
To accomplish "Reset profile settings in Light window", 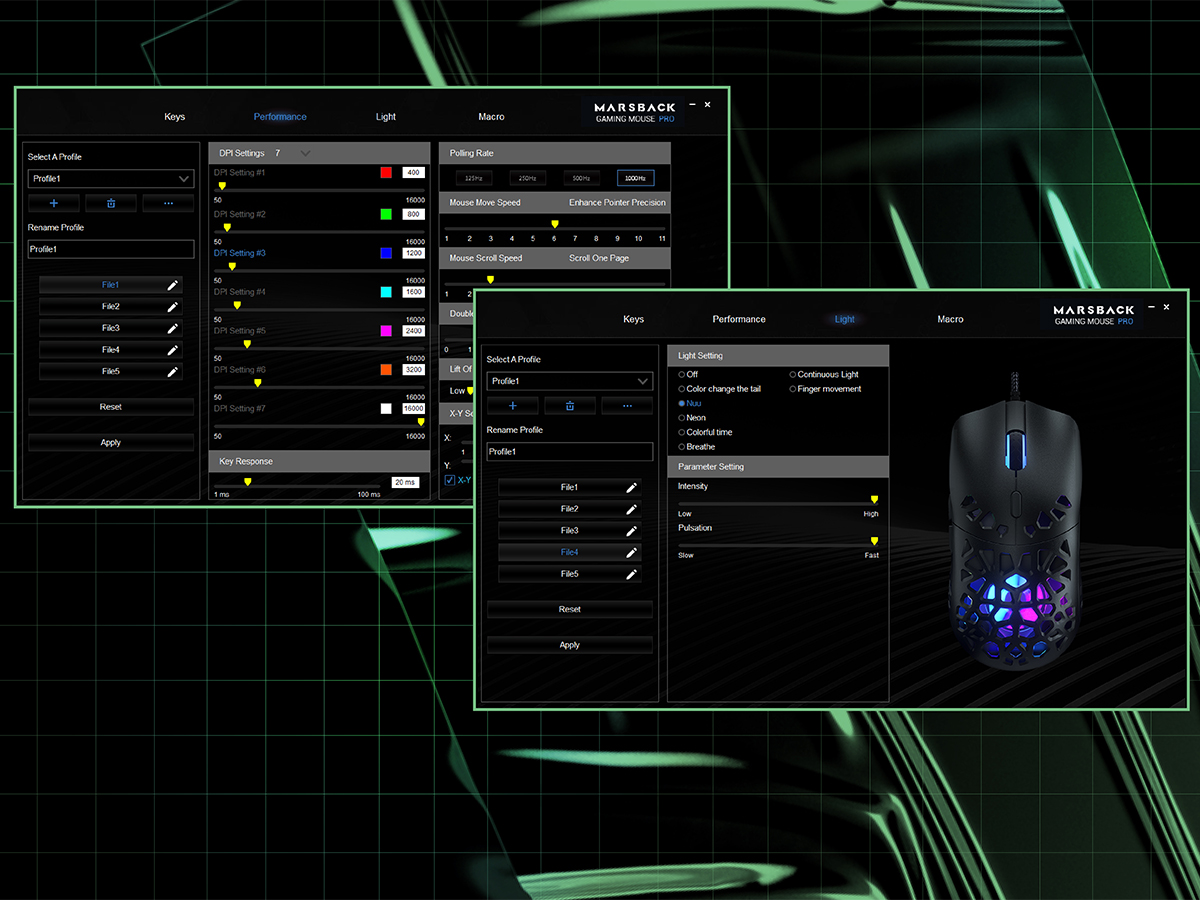I will (x=569, y=609).
